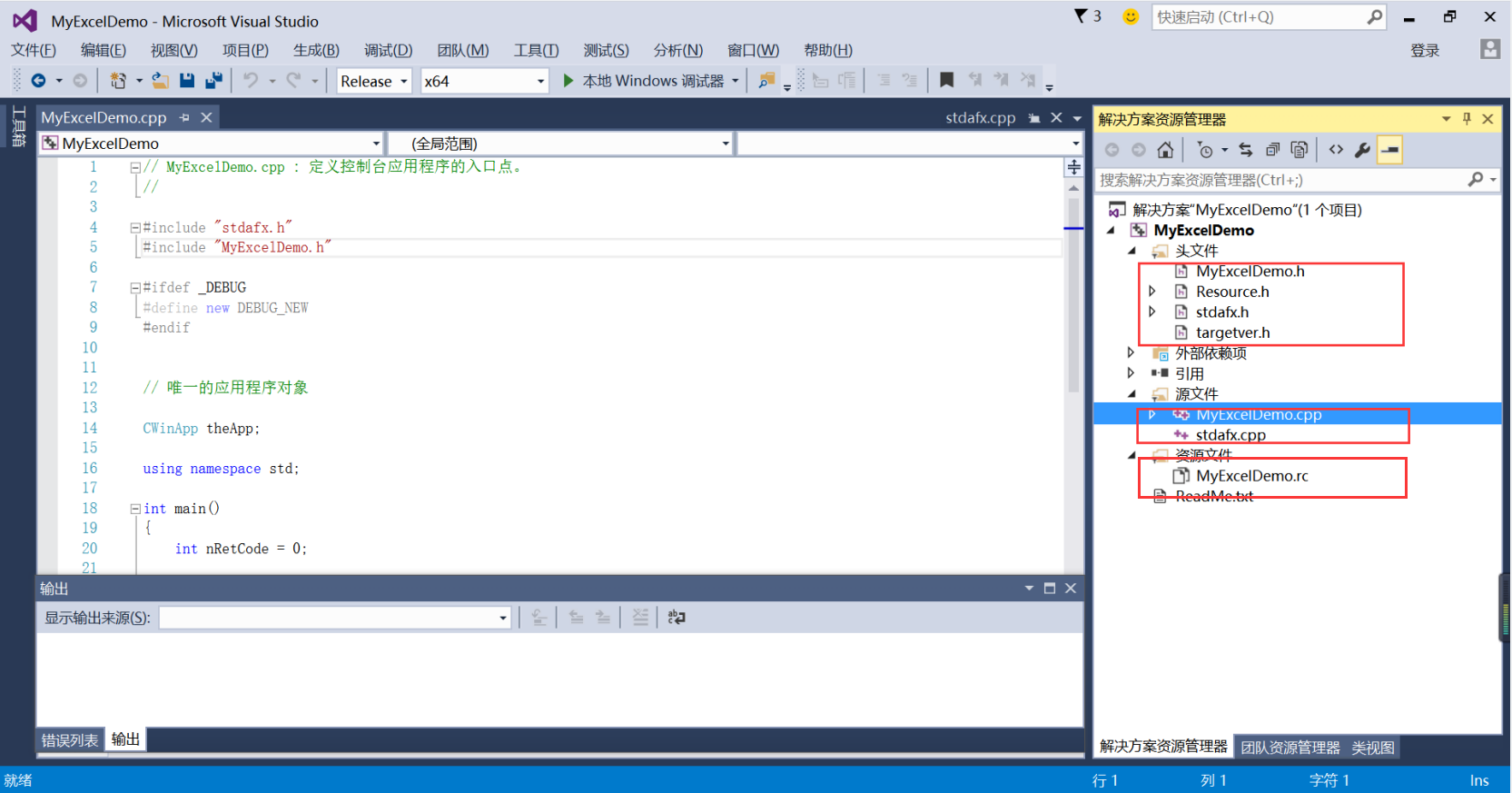Toggle the pin on the MyExcelDemo.cpp tab
The width and height of the screenshot is (1512, 793).
(184, 118)
